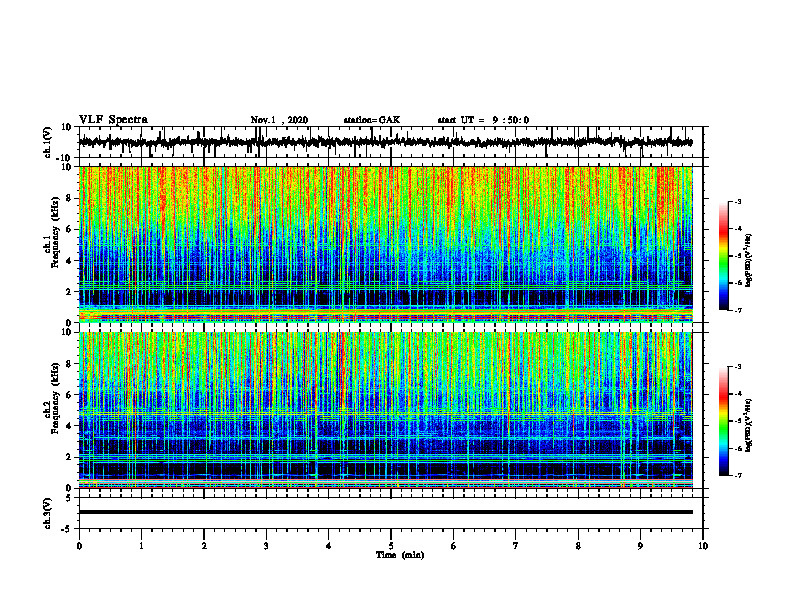Click the ch.3 flat black trace line
This screenshot has height=612, width=792.
pyautogui.click(x=385, y=512)
